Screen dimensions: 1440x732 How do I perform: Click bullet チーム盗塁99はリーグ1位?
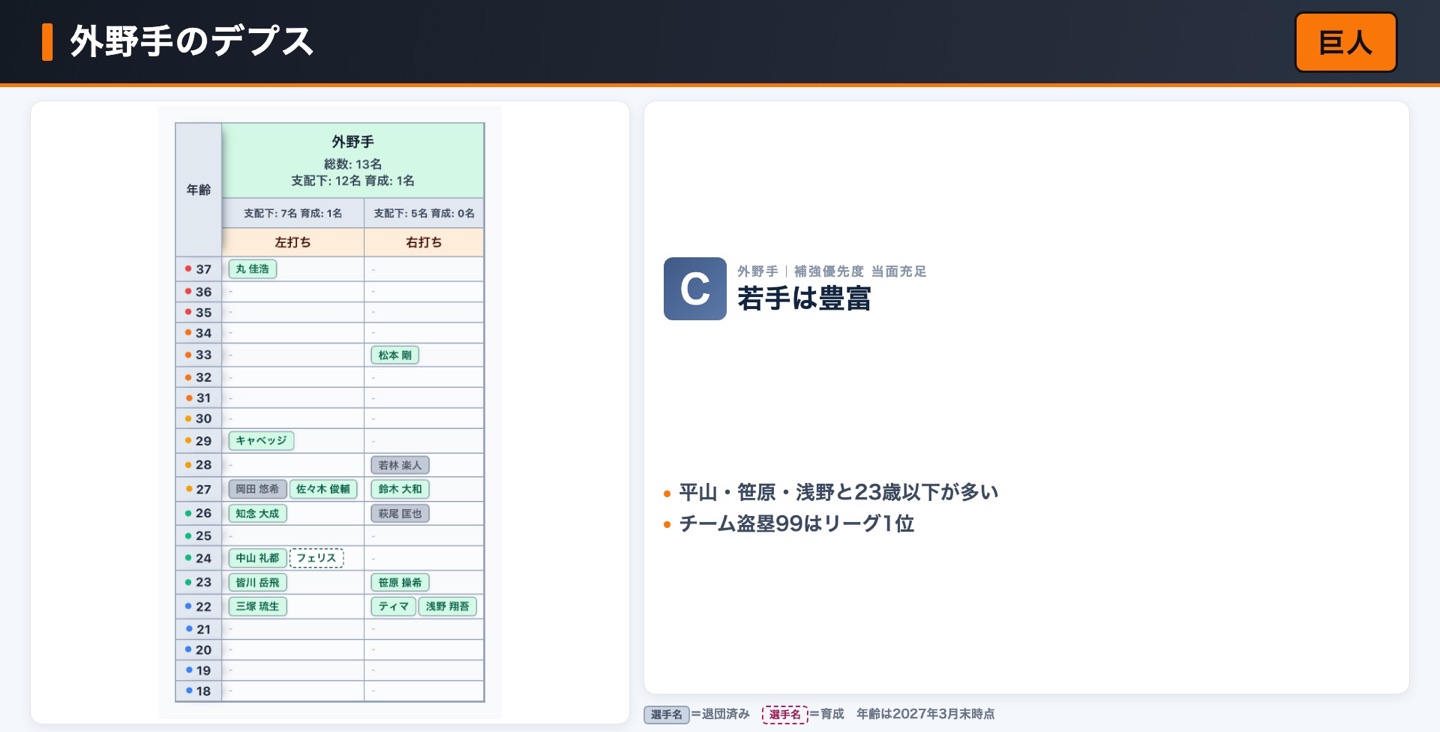pyautogui.click(x=796, y=523)
